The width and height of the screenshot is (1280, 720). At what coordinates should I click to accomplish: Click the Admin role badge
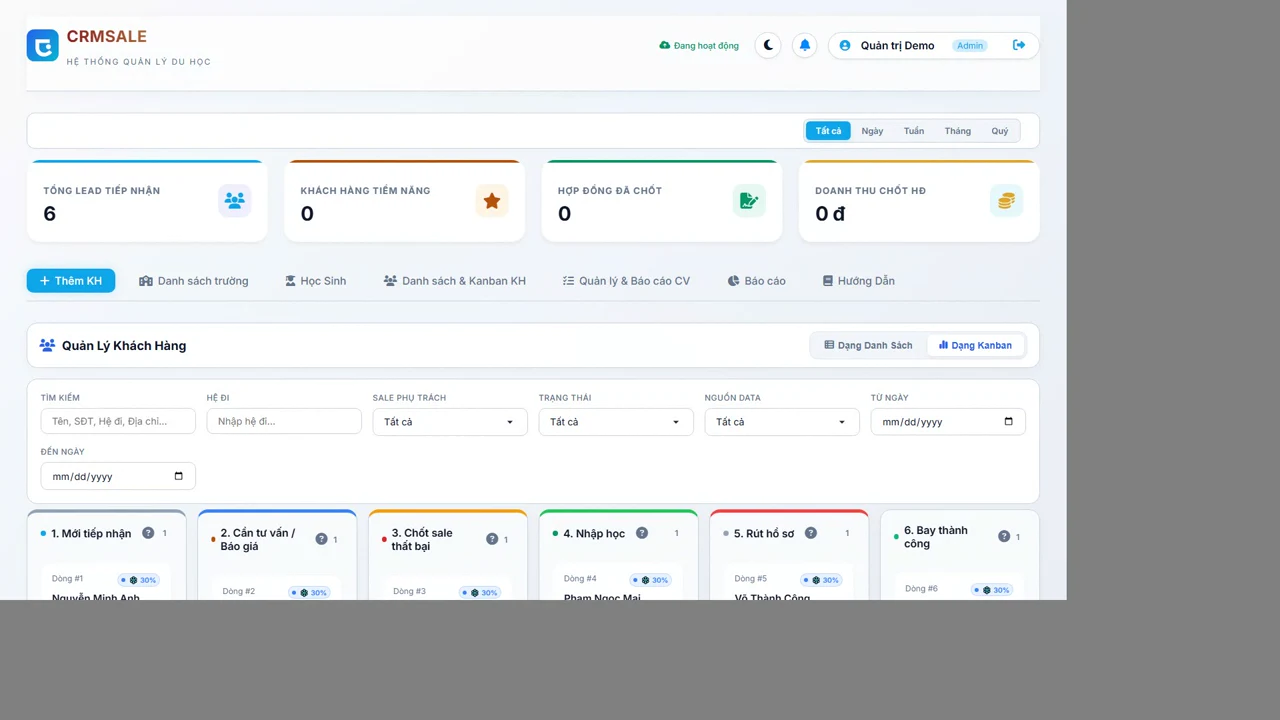970,45
